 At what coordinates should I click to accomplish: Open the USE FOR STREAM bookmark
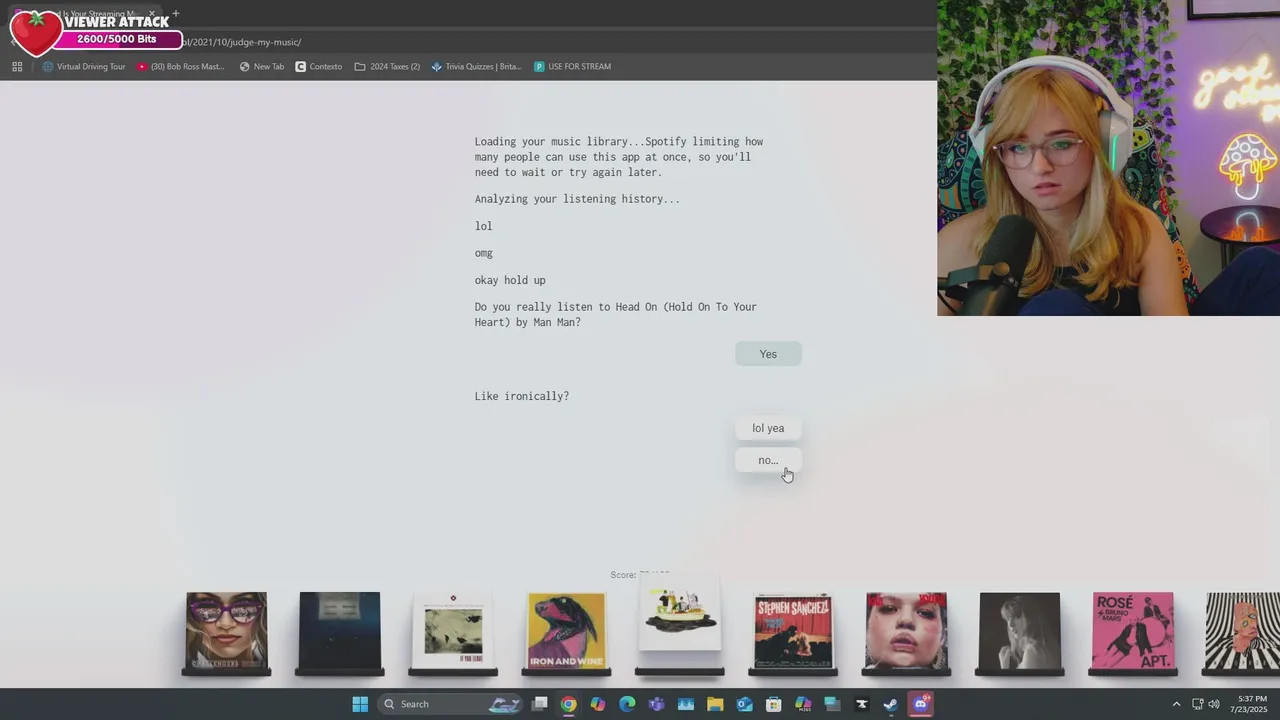(x=572, y=67)
